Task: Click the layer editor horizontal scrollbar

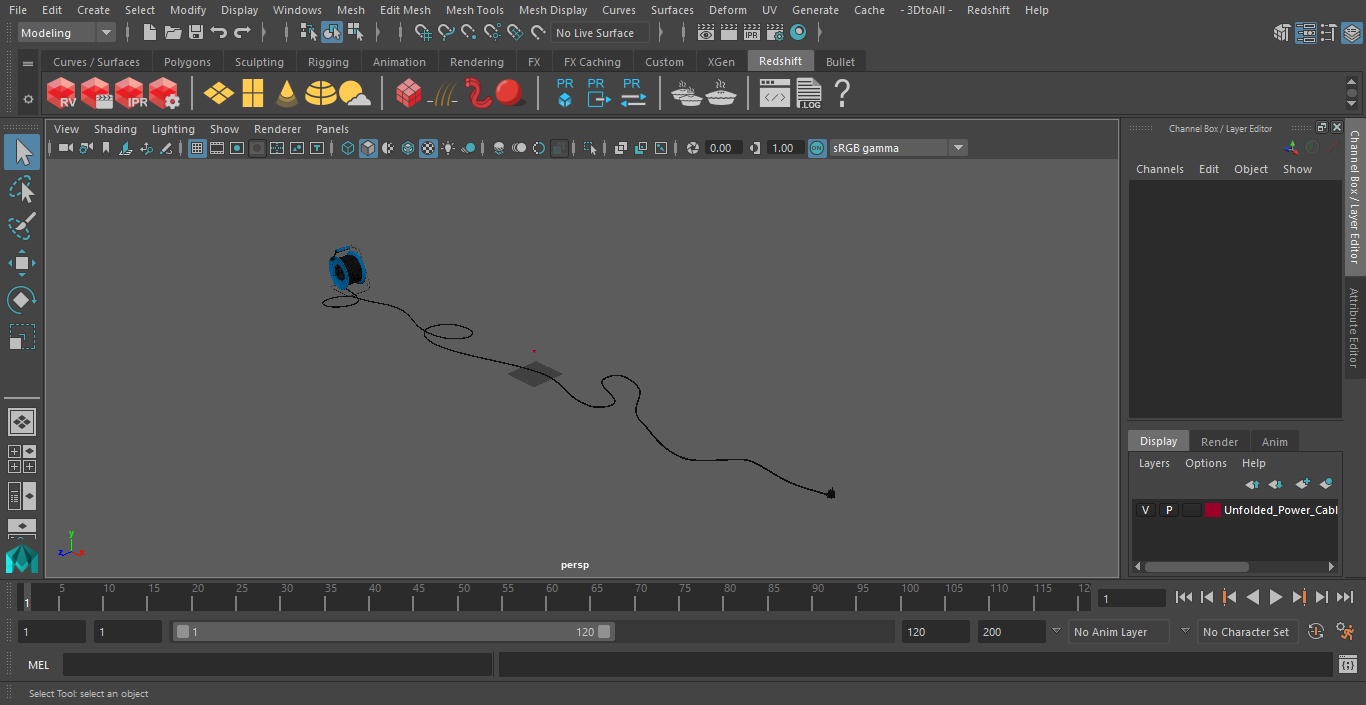Action: click(1197, 566)
